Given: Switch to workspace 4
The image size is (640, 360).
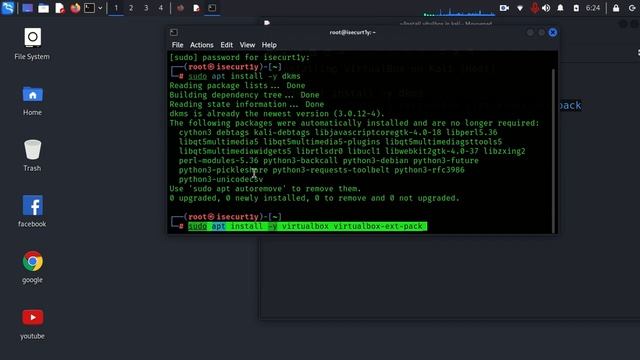Looking at the screenshot, I should (161, 8).
